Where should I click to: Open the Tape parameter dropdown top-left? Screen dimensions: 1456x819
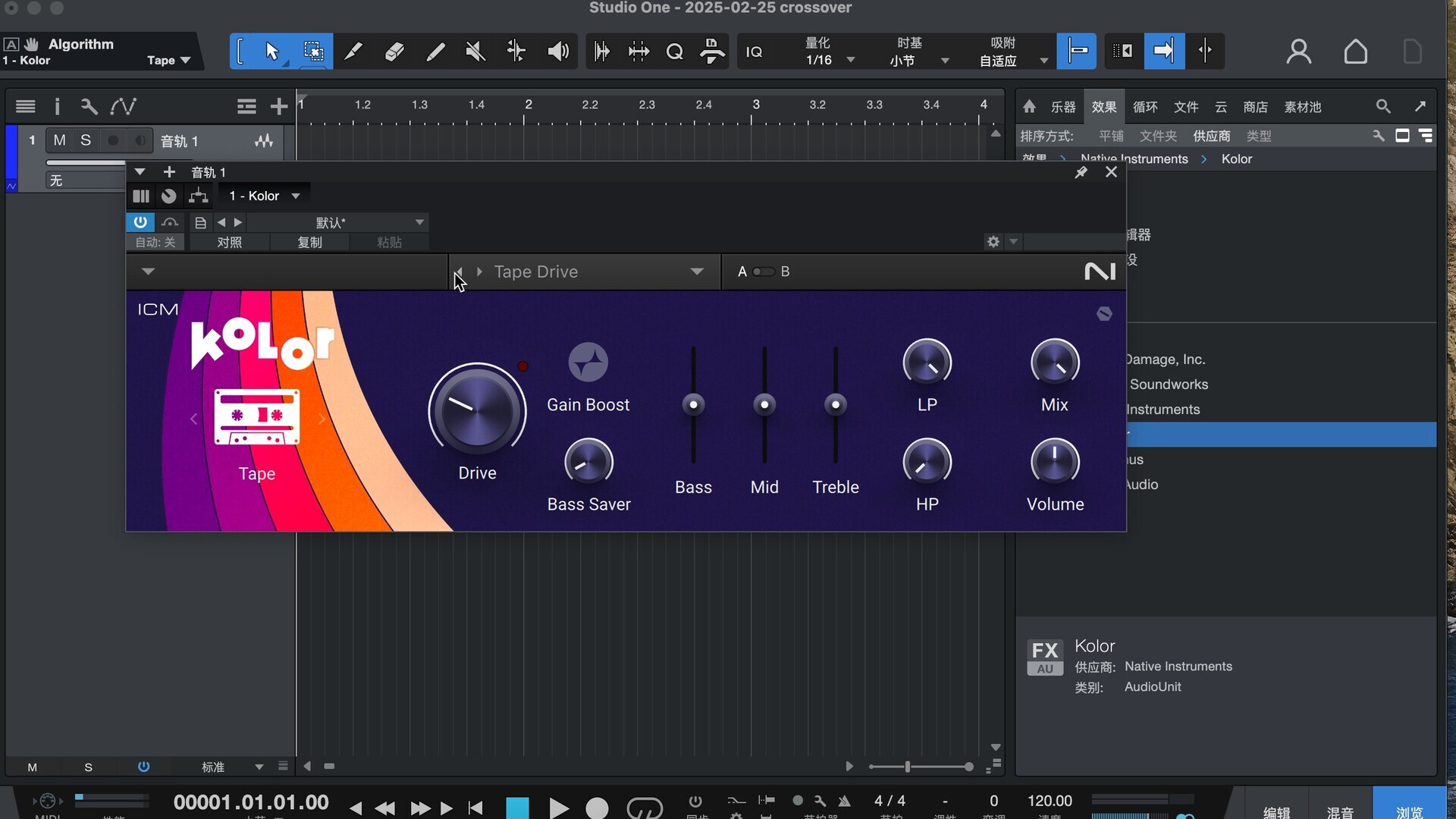168,60
